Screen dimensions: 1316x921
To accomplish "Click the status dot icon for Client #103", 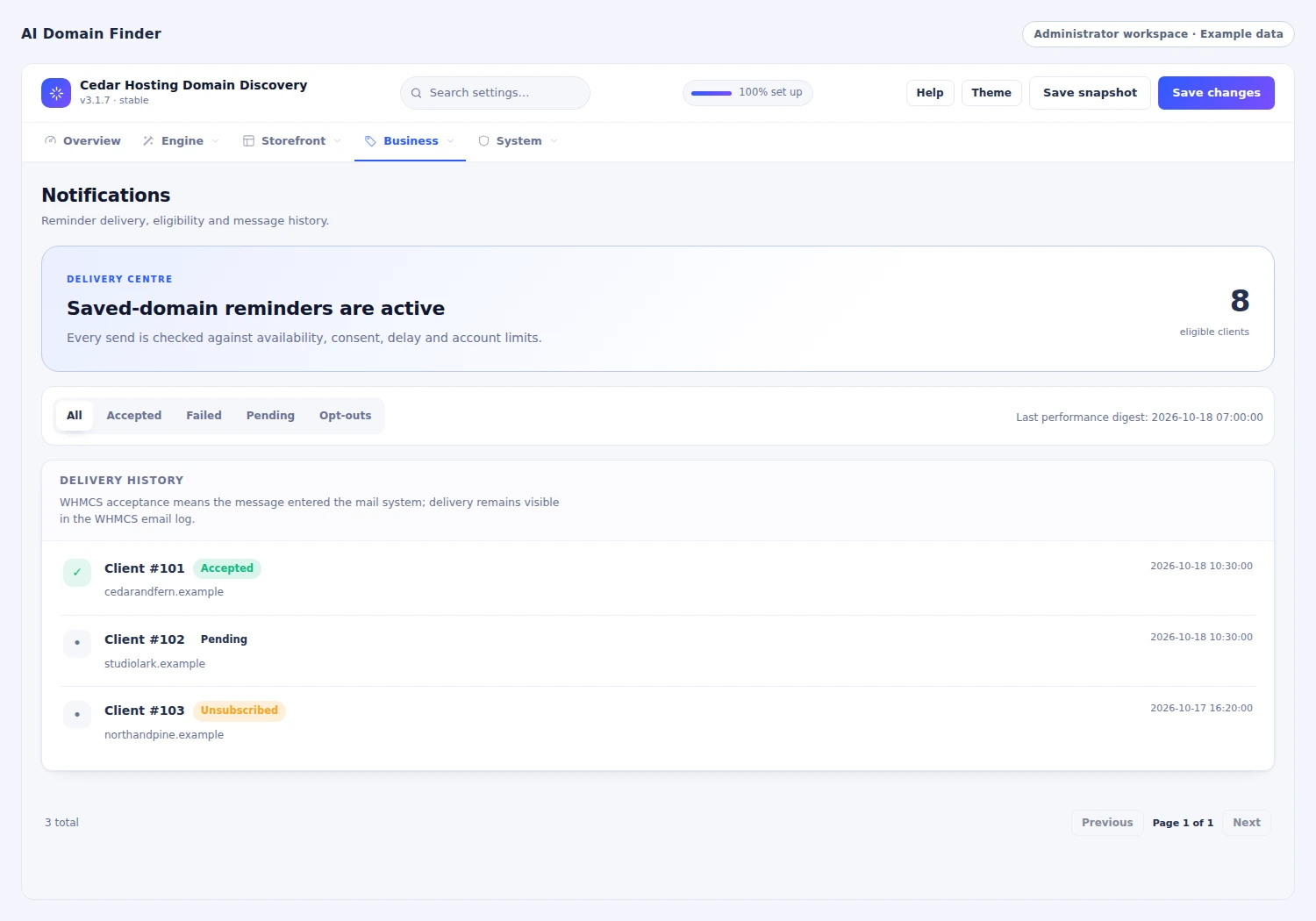I will click(77, 715).
